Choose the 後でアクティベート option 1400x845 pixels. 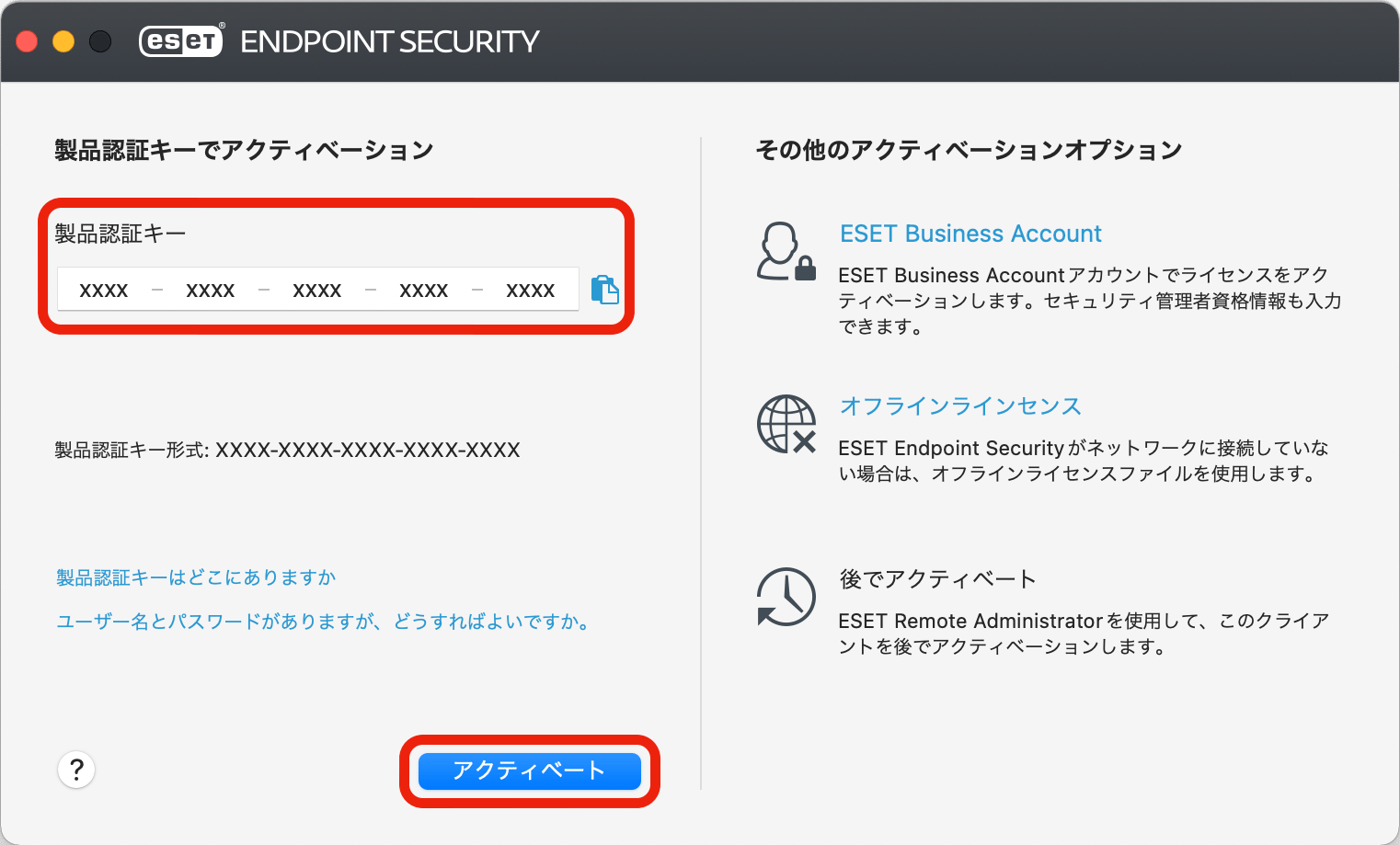pos(937,579)
